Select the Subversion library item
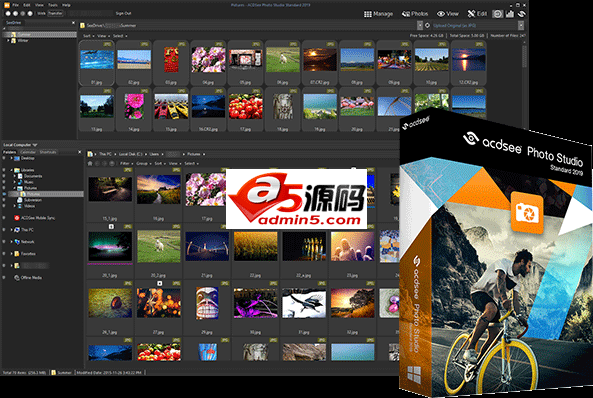Image resolution: width=593 pixels, height=398 pixels. pyautogui.click(x=29, y=200)
